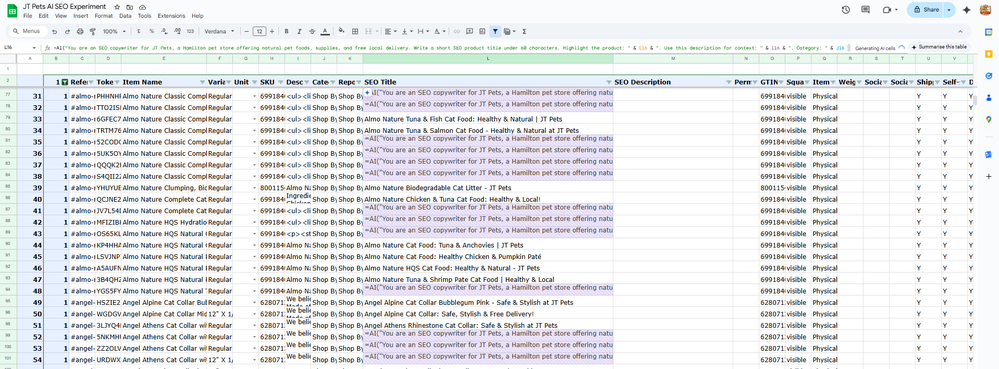
Task: Toggle Italic formatting
Action: 299,31
